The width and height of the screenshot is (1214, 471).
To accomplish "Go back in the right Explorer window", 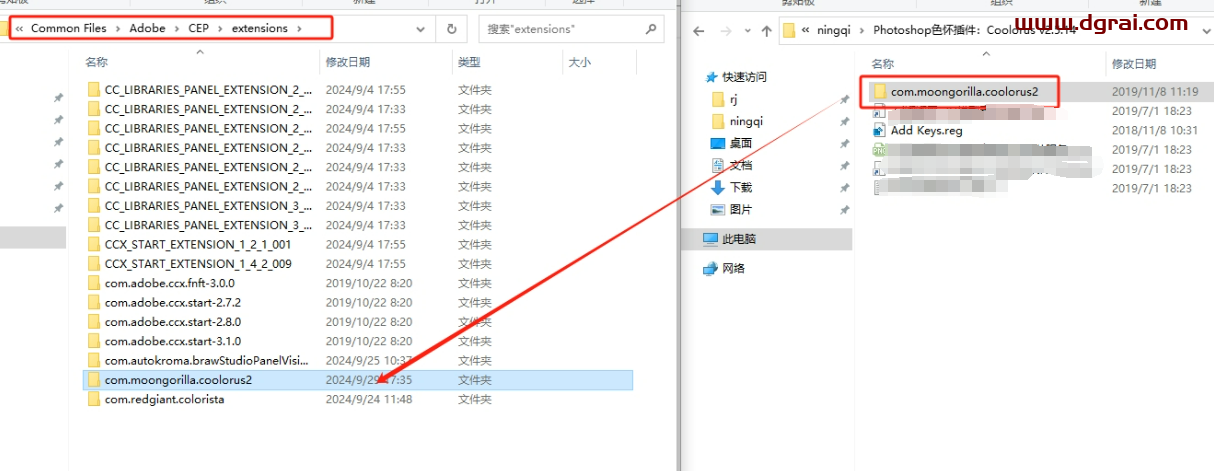I will coord(700,30).
